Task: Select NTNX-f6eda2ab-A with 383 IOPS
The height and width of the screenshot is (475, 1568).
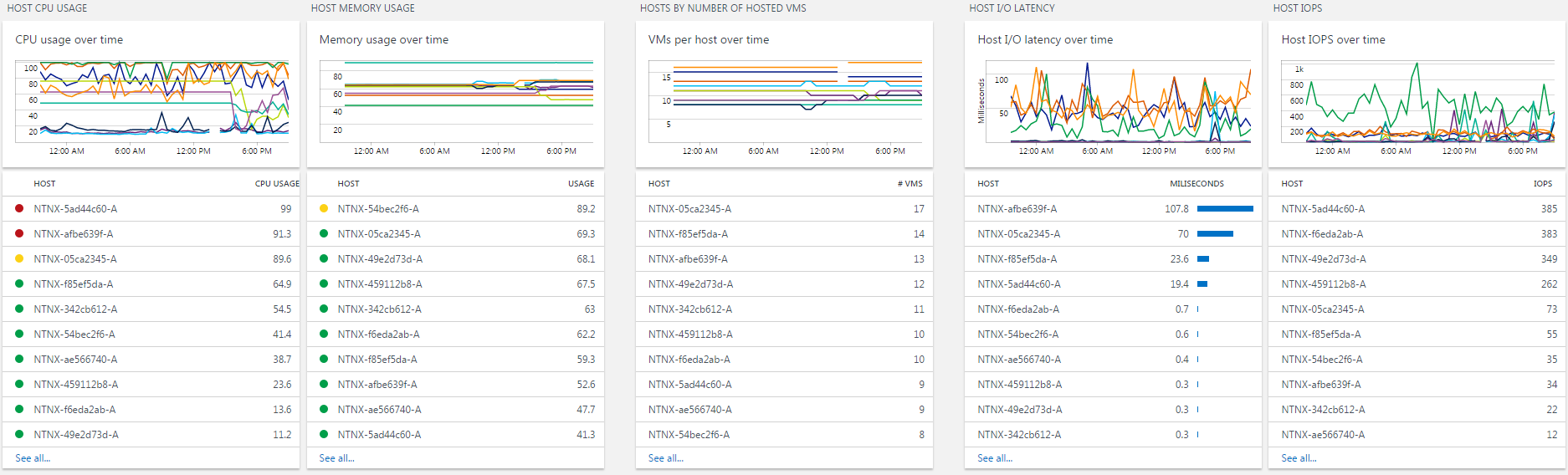Action: [1322, 234]
